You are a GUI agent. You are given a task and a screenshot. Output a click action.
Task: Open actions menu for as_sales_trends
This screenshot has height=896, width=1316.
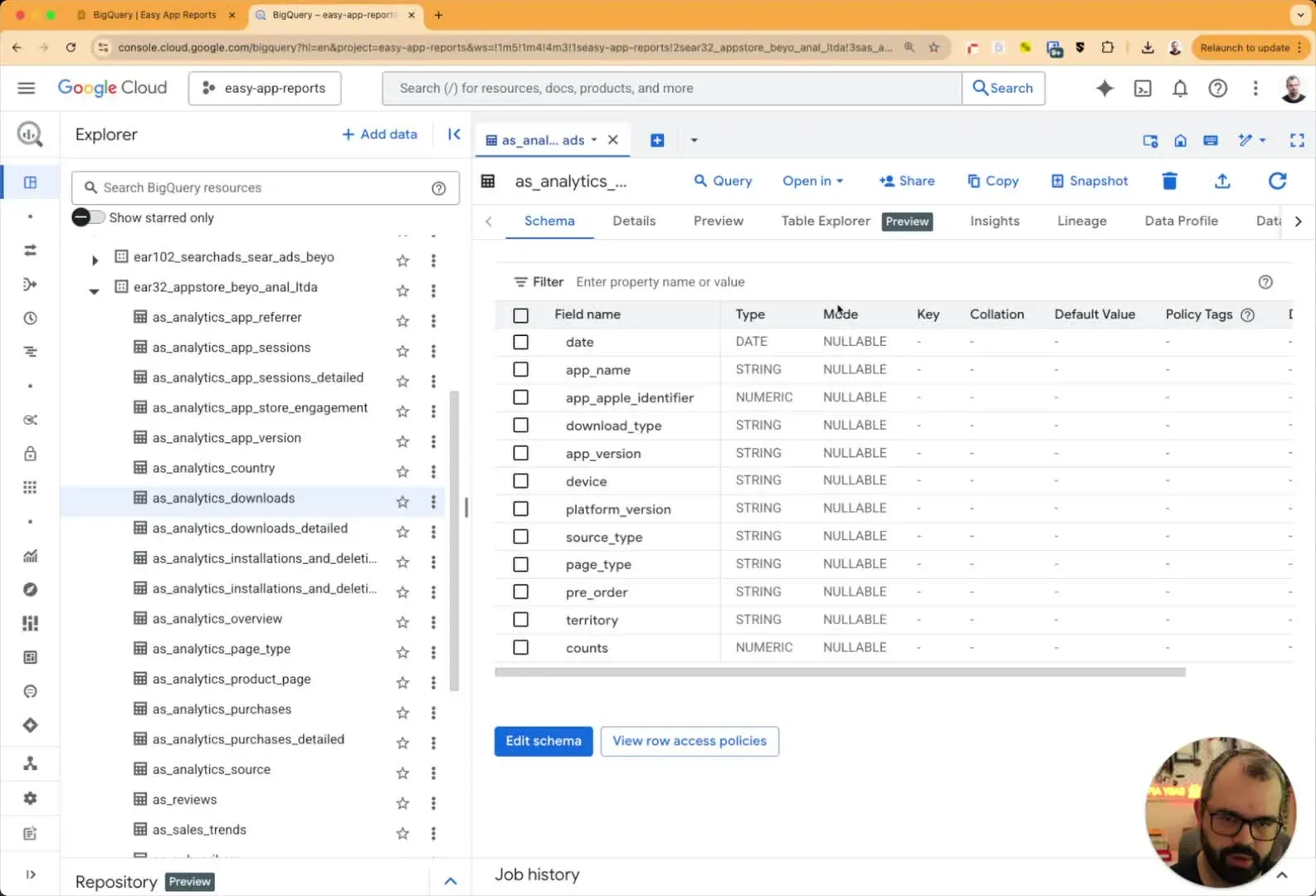click(x=433, y=833)
